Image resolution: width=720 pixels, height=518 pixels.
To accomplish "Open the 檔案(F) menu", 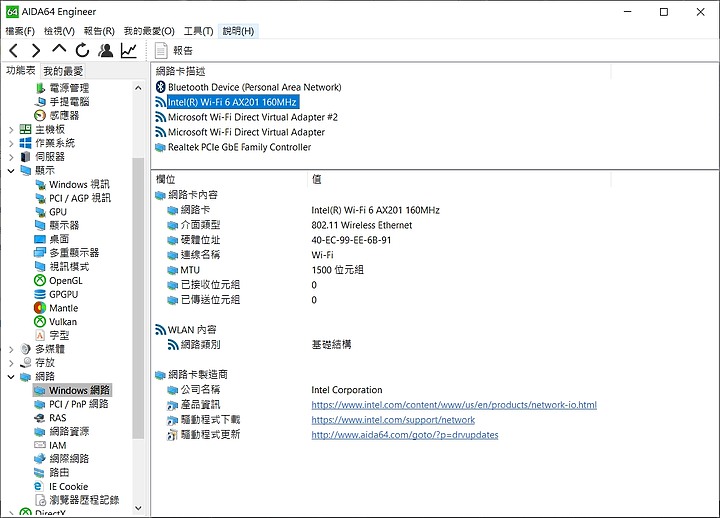I will (x=20, y=31).
